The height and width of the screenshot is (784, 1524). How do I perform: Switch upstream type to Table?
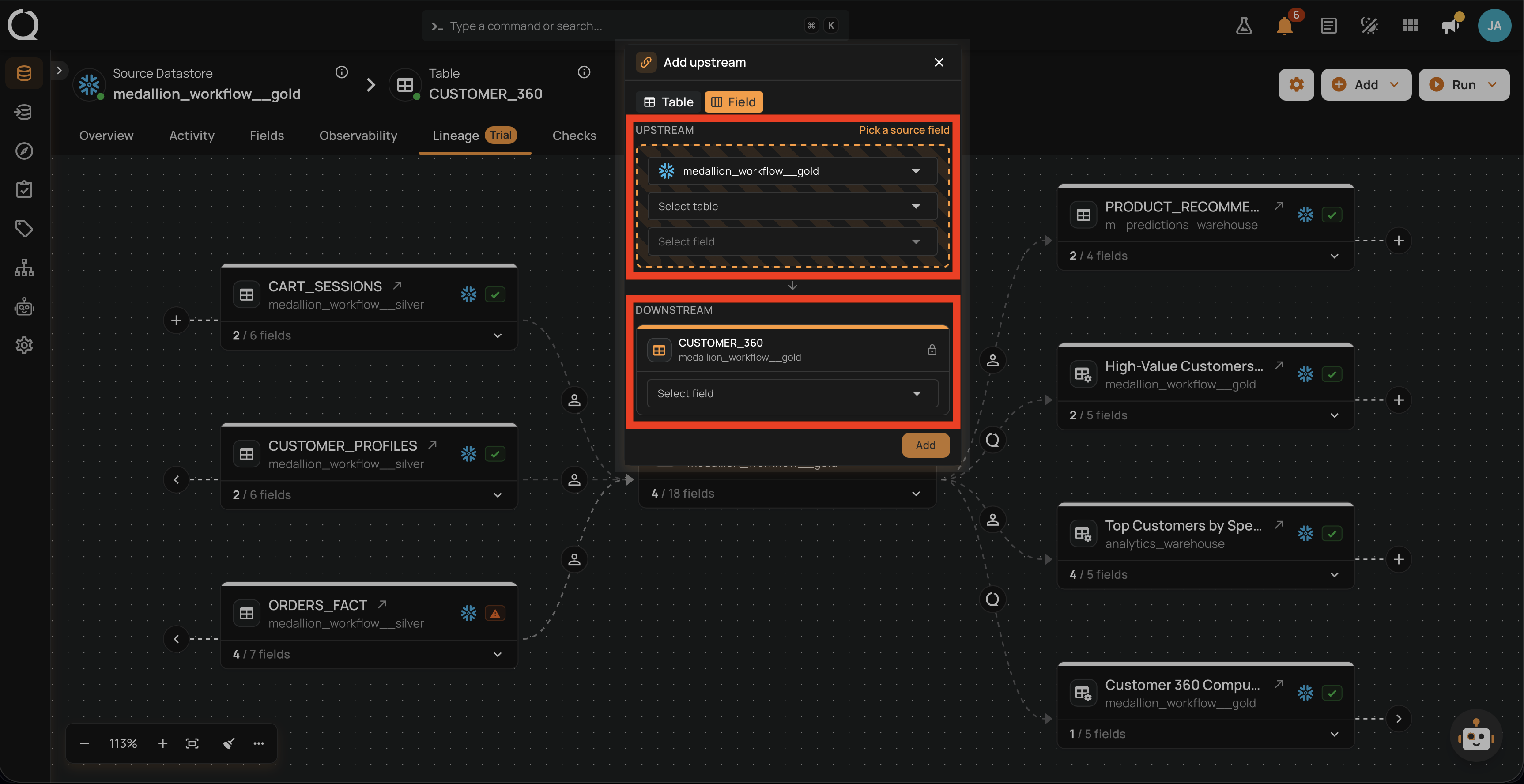pyautogui.click(x=668, y=102)
